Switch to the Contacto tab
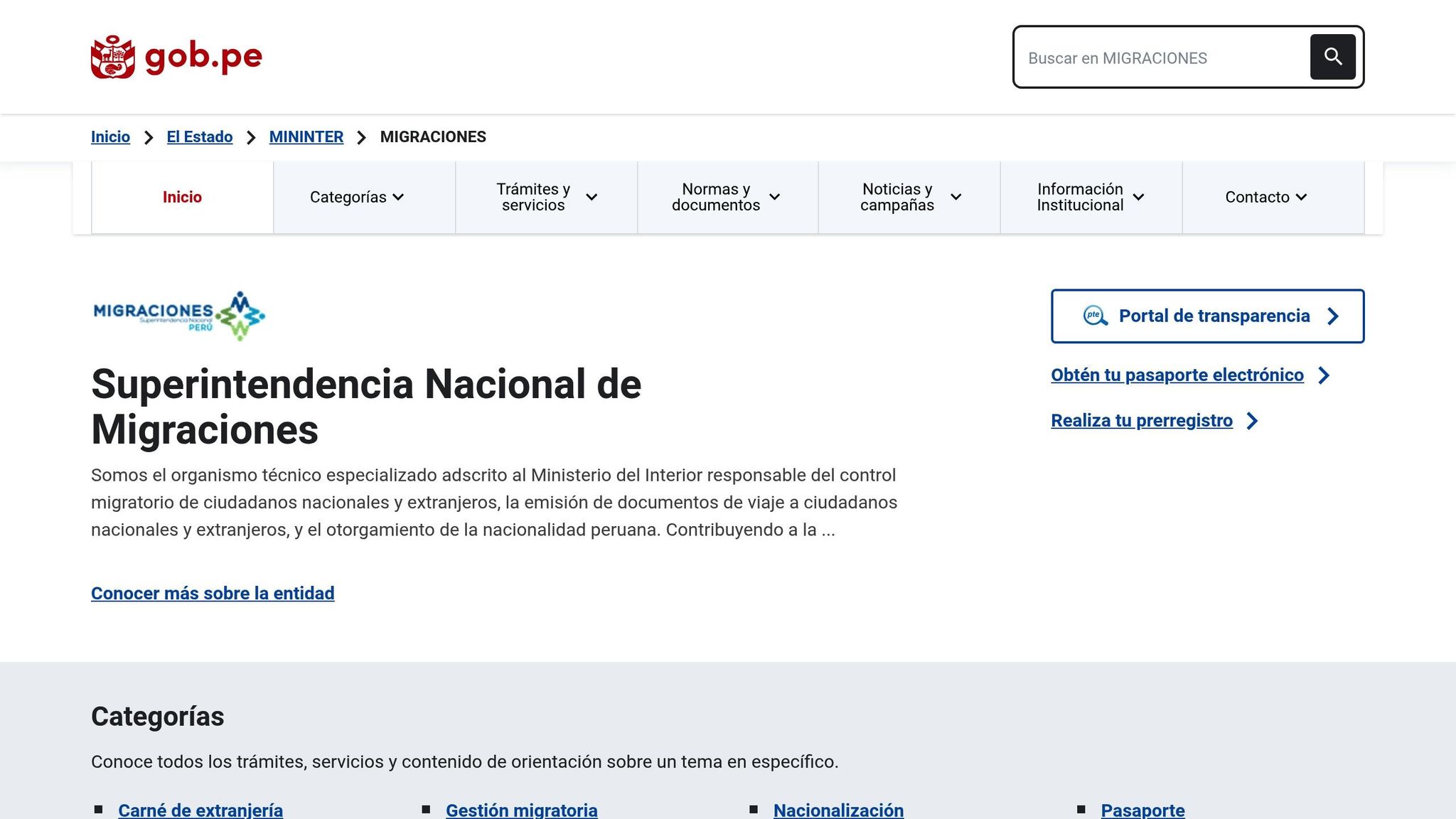Image resolution: width=1456 pixels, height=819 pixels. [x=1265, y=197]
